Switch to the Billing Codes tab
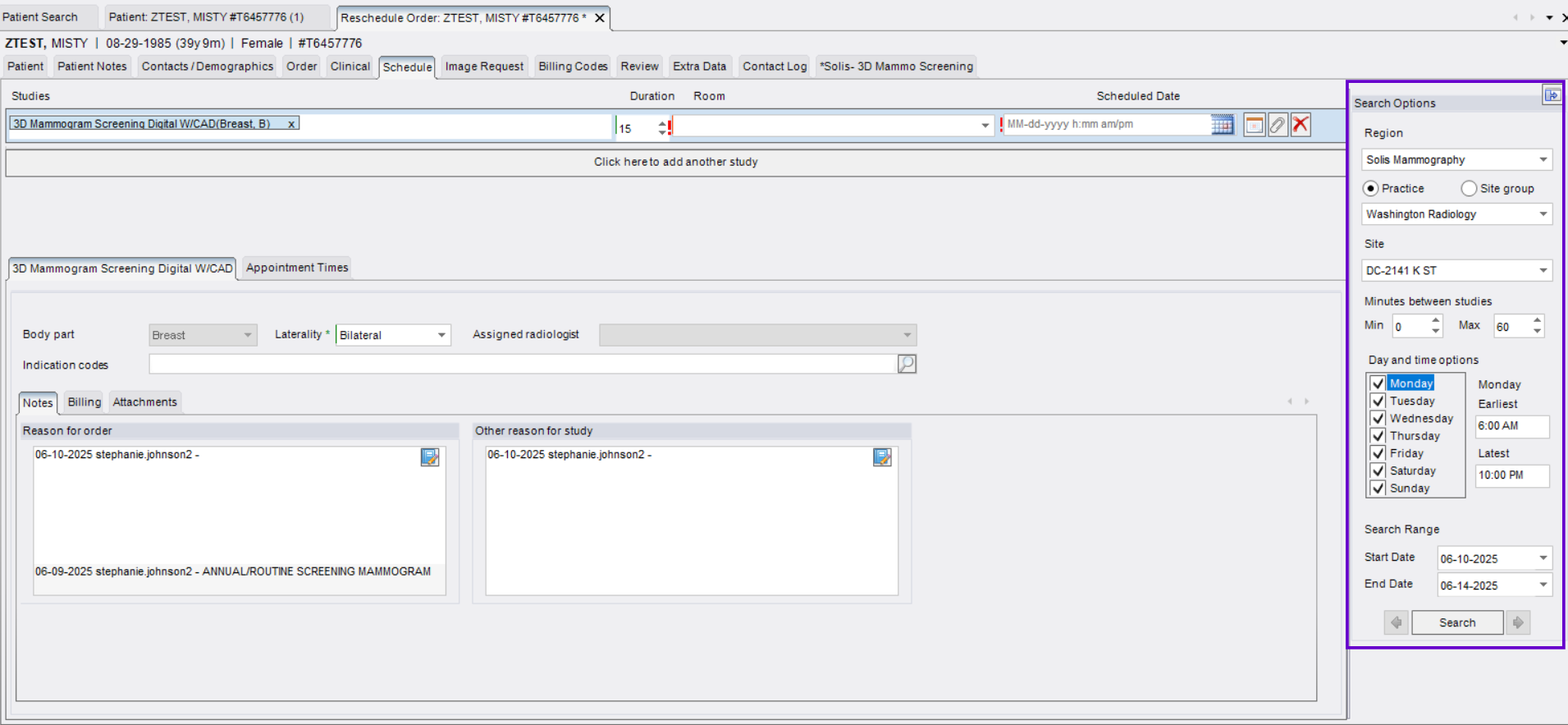 (573, 67)
